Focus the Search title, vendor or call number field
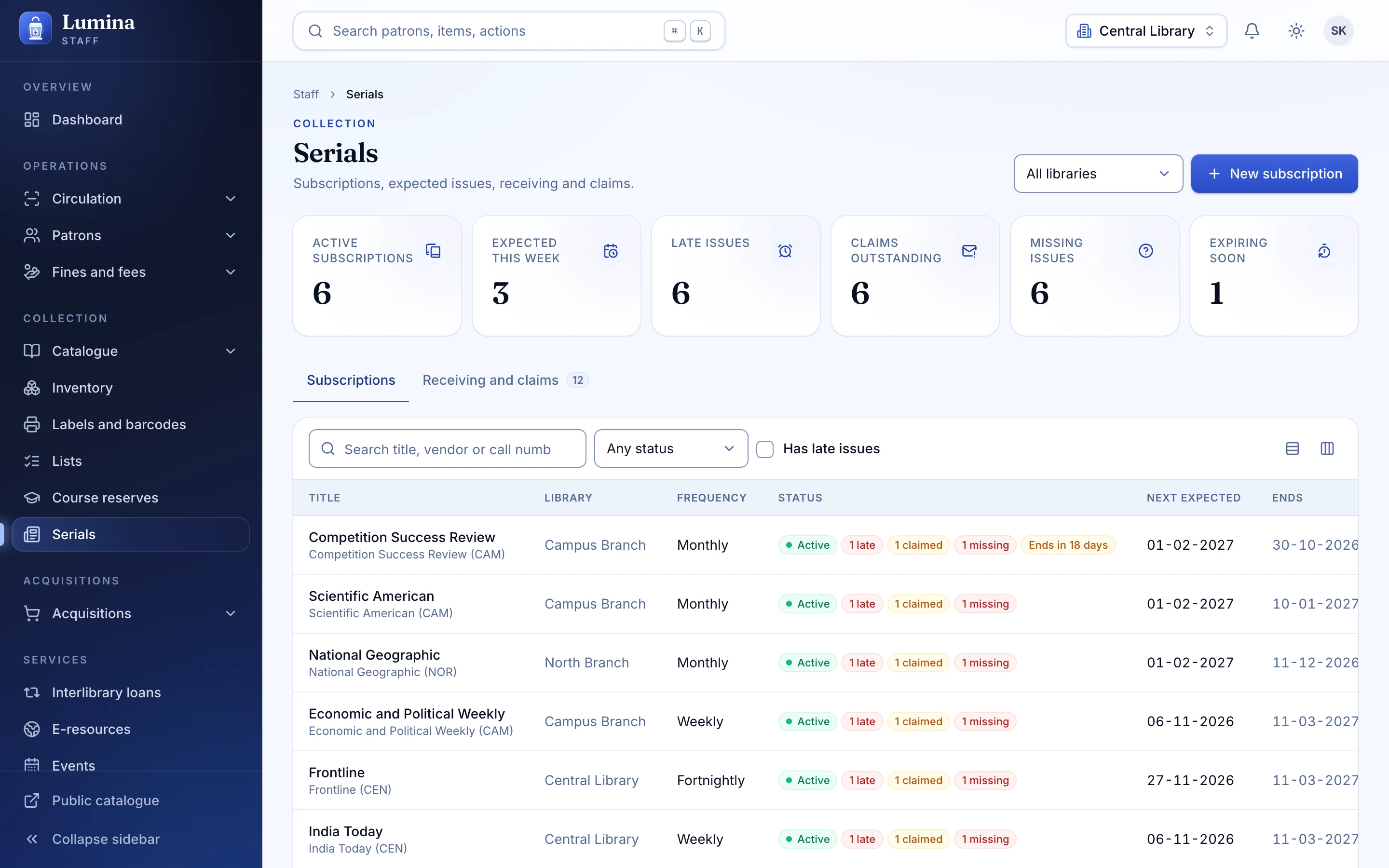Screen dimensions: 1389x868 [447, 448]
